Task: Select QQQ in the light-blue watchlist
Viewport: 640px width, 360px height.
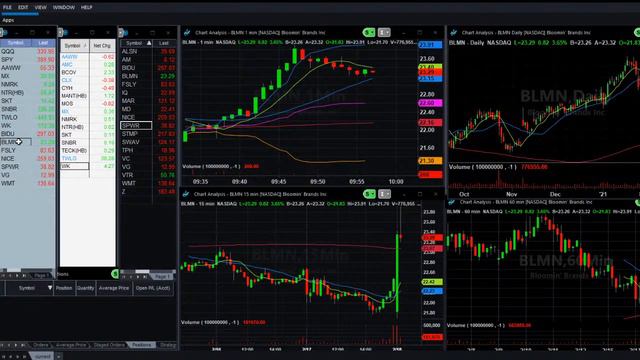Action: [x=7, y=51]
